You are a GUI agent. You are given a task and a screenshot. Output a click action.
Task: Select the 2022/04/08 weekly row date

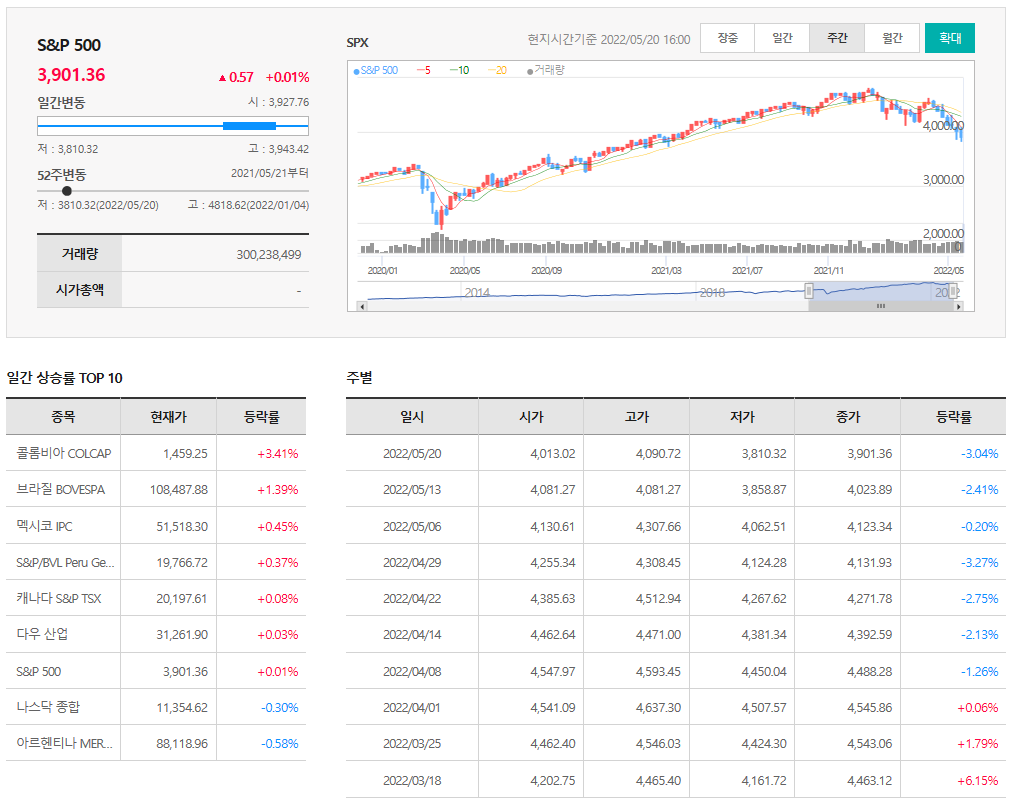point(412,672)
